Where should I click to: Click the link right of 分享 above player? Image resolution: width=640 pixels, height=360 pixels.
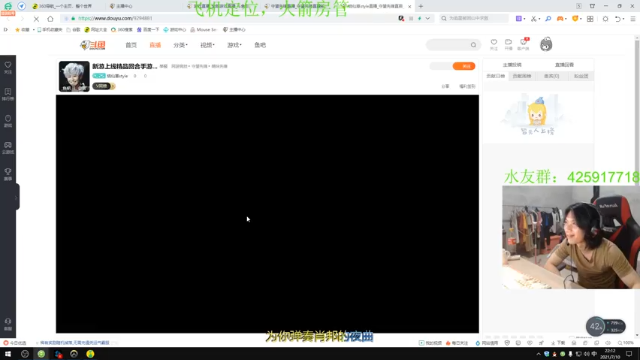(x=467, y=87)
